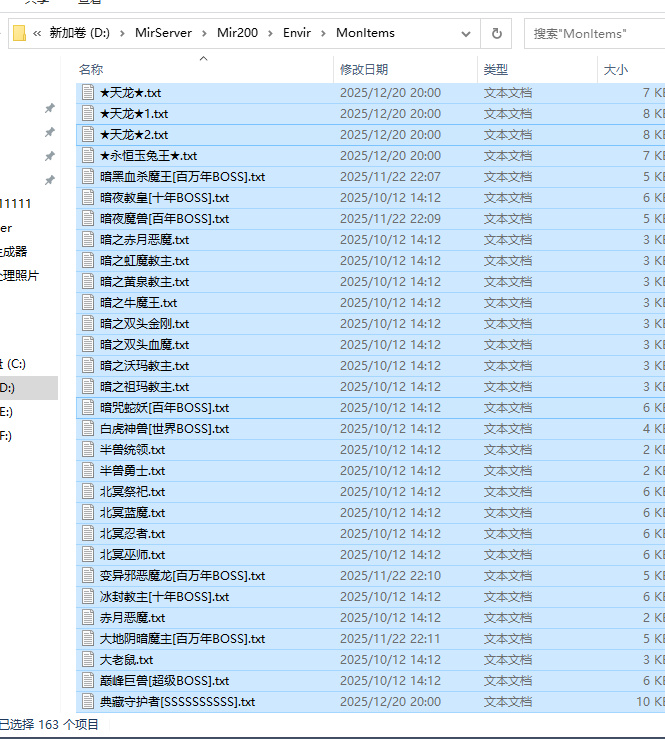Click the MonItems breadcrumb segment
The width and height of the screenshot is (665, 739).
pos(365,33)
